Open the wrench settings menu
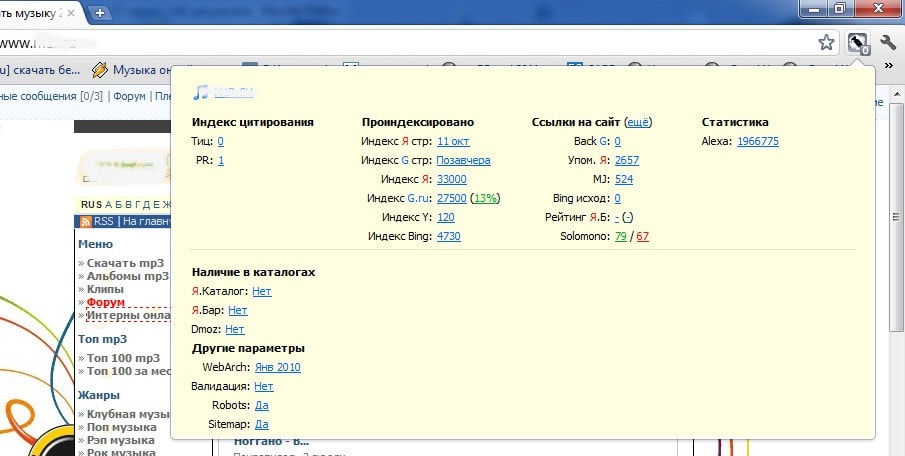The image size is (905, 456). coord(887,42)
